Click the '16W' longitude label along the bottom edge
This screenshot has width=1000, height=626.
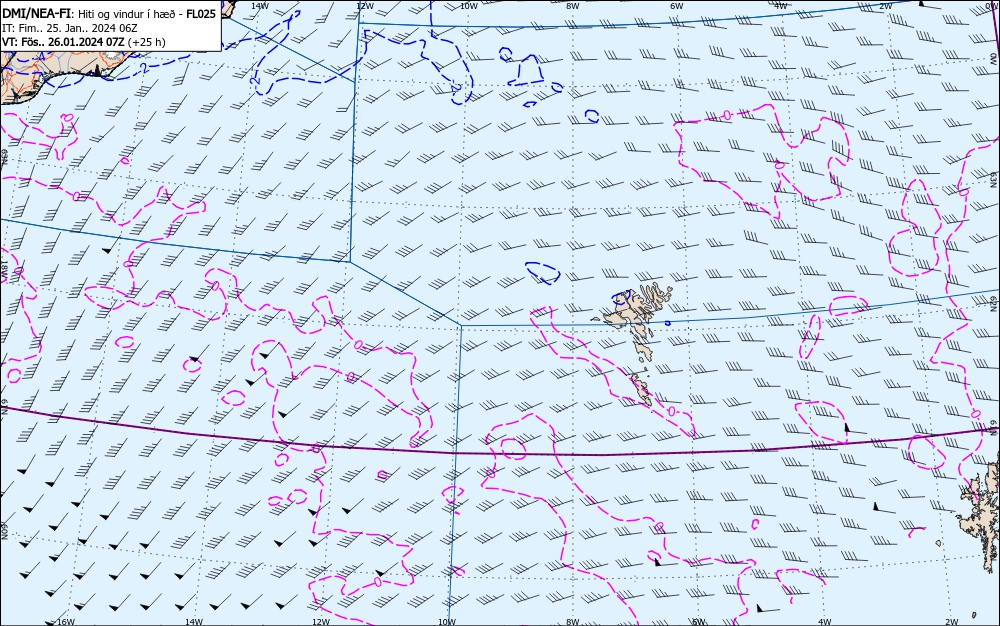[x=66, y=622]
